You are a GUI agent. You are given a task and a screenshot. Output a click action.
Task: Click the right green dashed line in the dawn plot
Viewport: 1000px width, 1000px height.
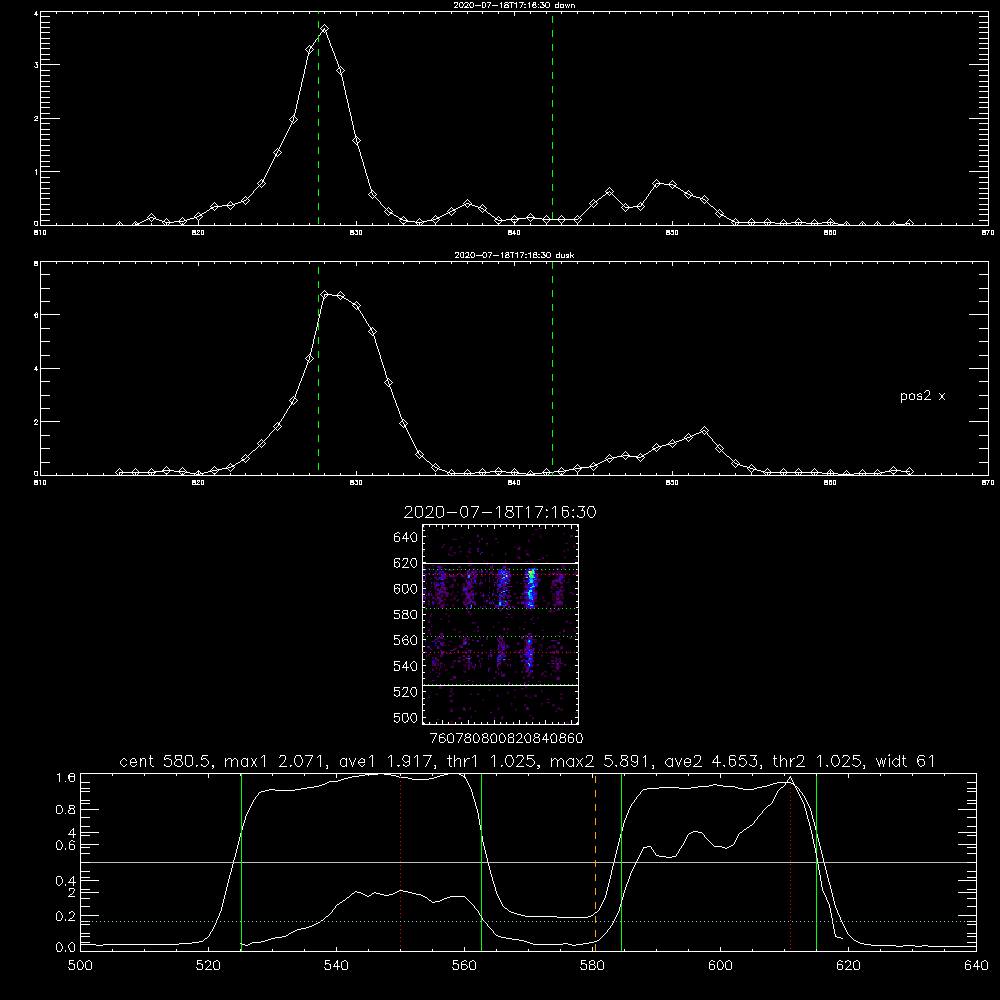[x=552, y=118]
